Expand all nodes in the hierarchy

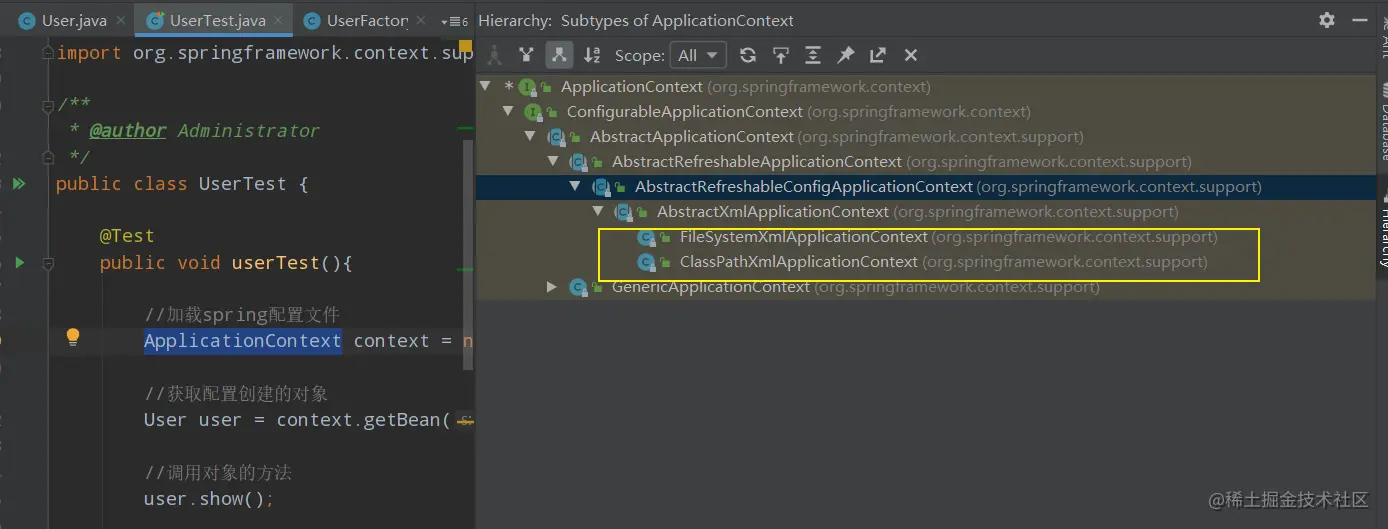(813, 55)
